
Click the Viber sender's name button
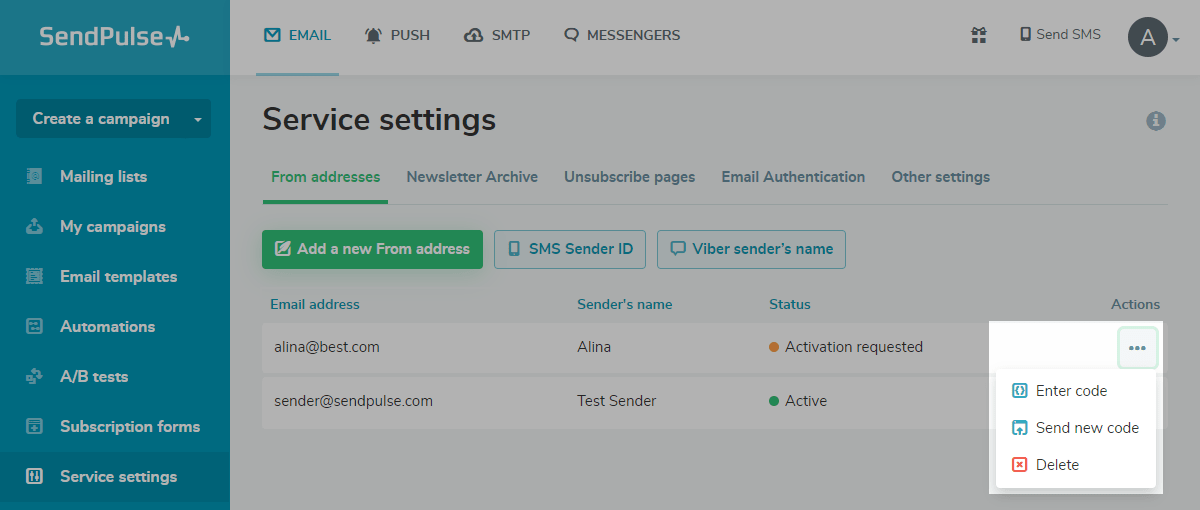coord(751,249)
